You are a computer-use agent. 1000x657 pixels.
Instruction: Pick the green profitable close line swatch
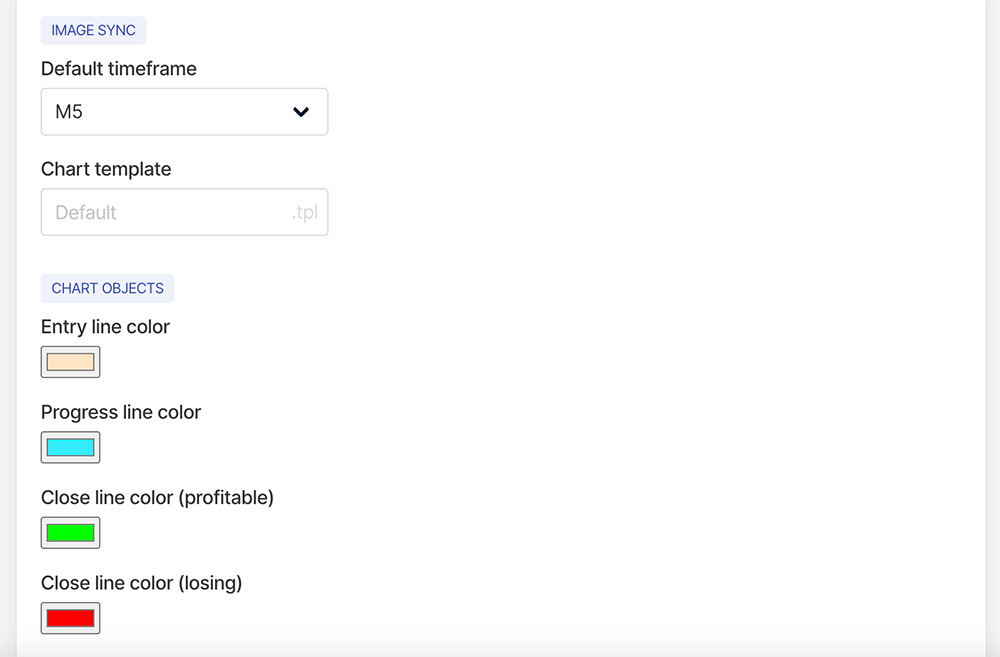click(70, 533)
